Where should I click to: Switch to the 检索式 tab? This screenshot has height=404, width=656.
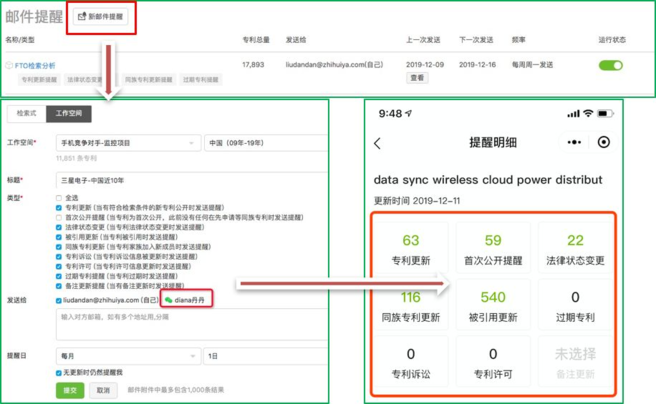point(26,114)
